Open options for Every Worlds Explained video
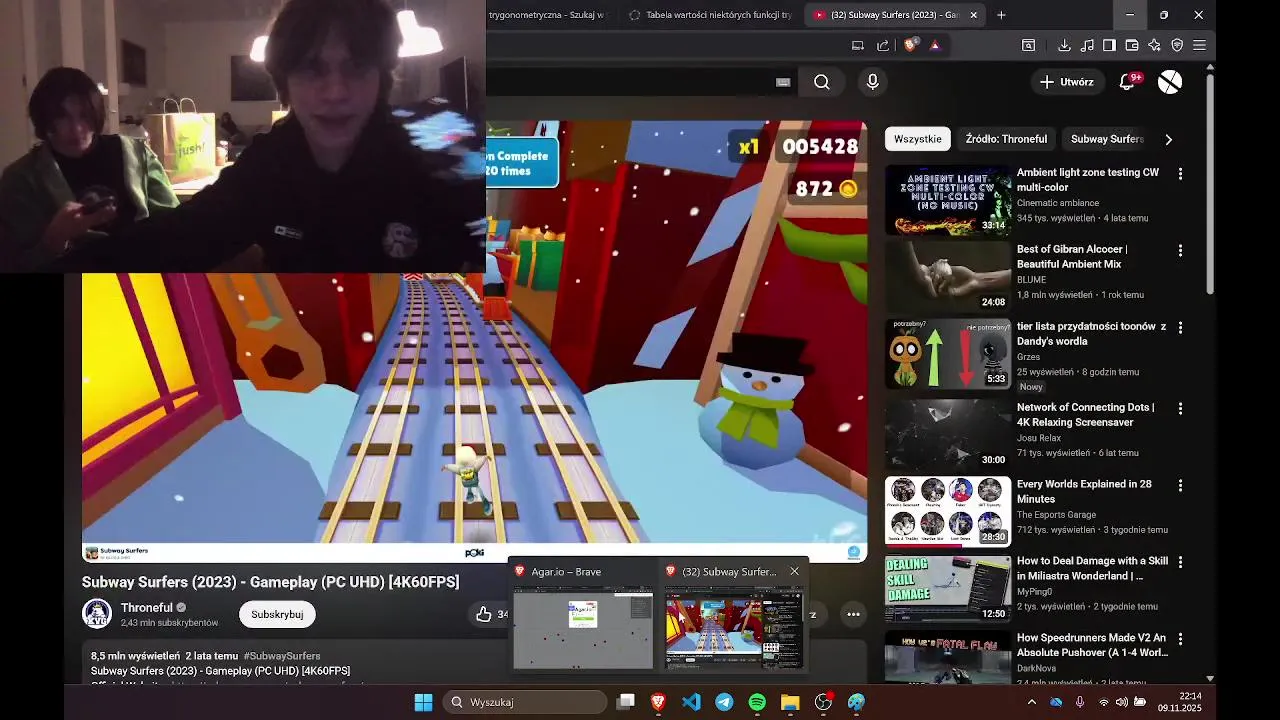This screenshot has width=1280, height=720. pos(1180,486)
